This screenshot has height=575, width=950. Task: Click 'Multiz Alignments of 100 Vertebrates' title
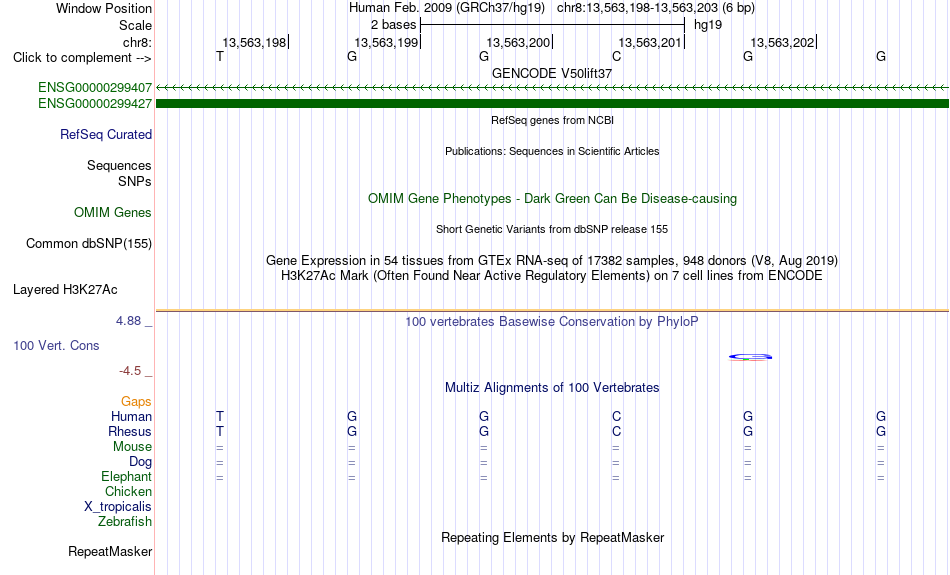(x=552, y=388)
